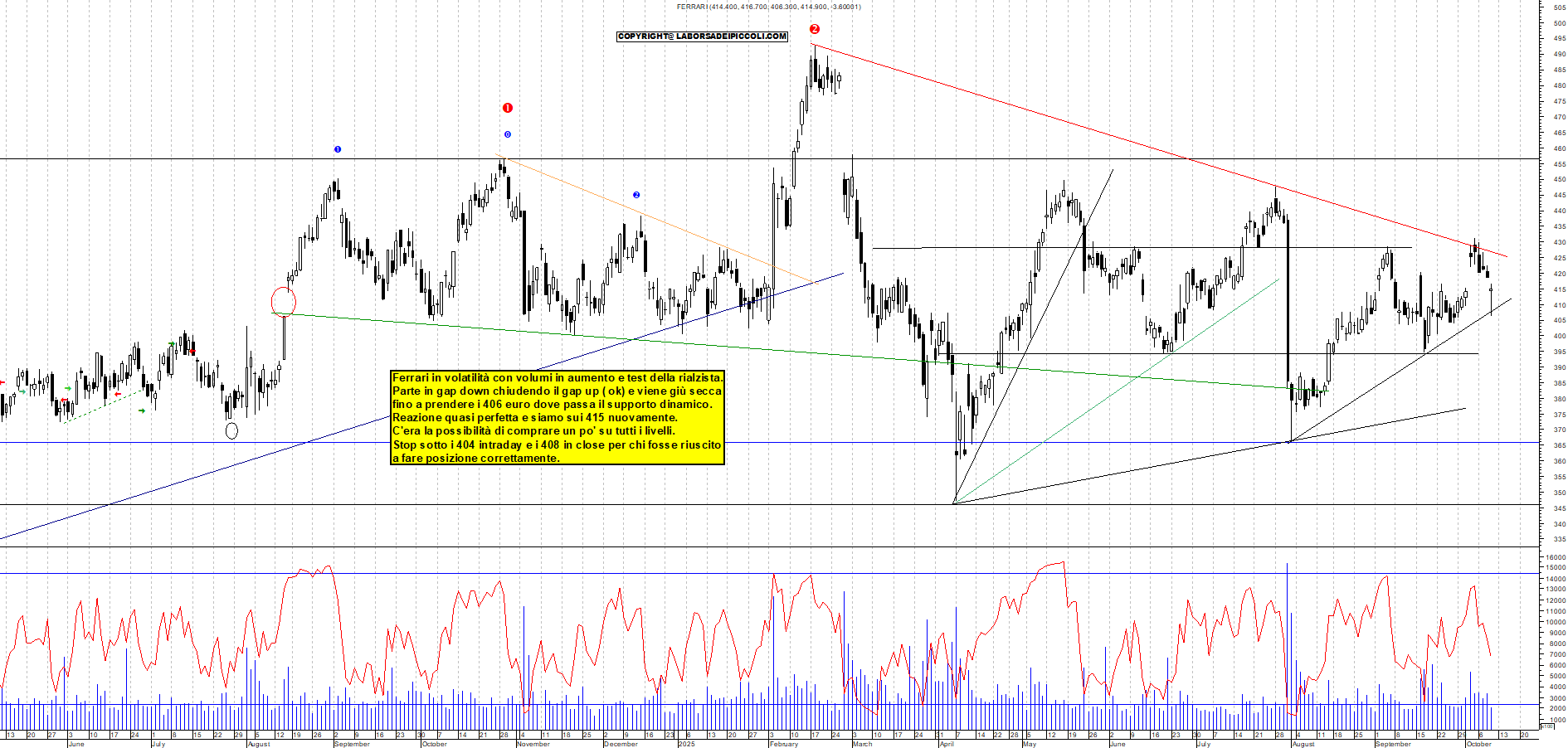Screen dimensions: 1568x748
Task: Click the red circled 2 marker at the chart peak
Action: click(814, 29)
